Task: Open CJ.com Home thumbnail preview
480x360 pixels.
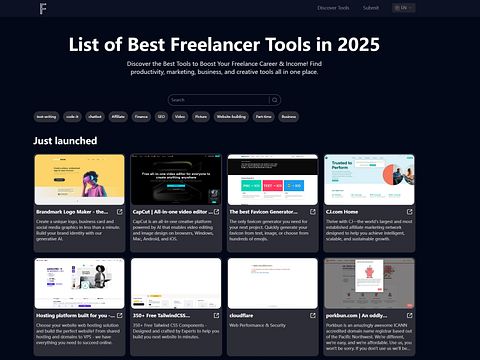Action: point(369,179)
